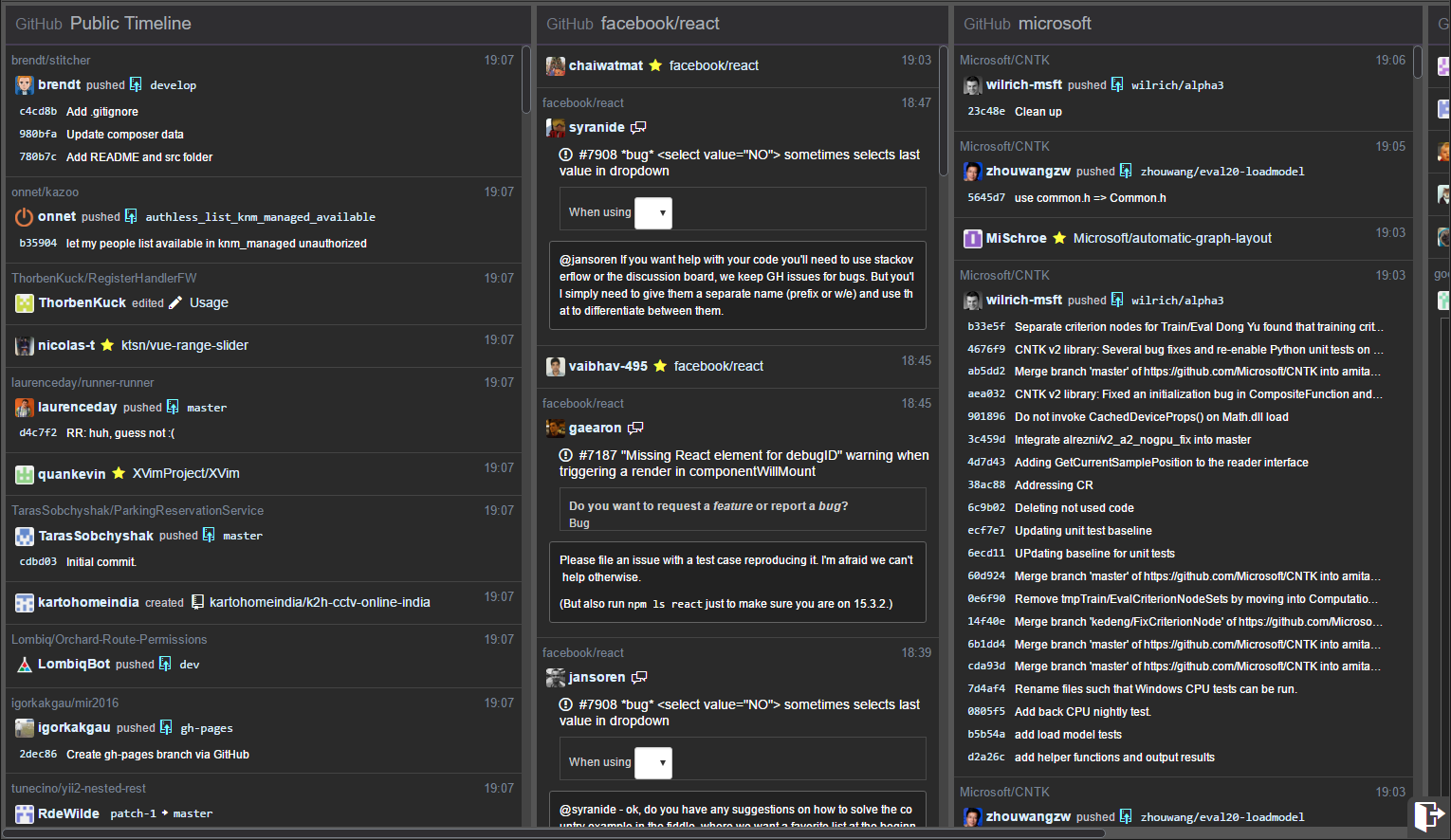Click the facebook/react column vertical scrollbar

pyautogui.click(x=944, y=111)
